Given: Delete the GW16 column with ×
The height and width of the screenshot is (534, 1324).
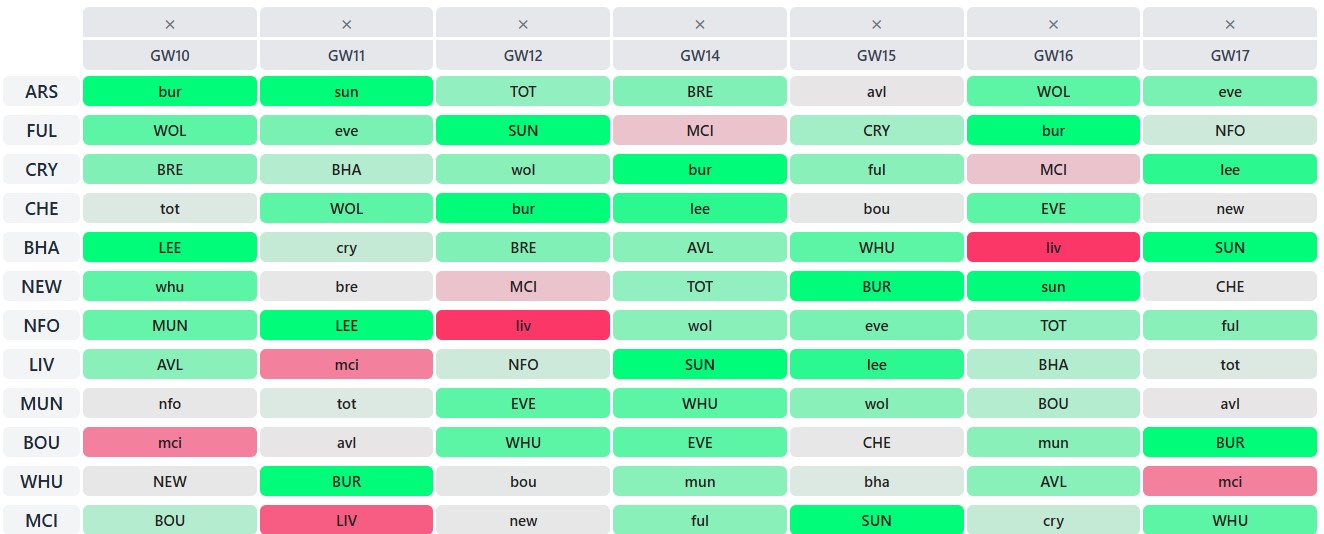Looking at the screenshot, I should [x=1053, y=24].
